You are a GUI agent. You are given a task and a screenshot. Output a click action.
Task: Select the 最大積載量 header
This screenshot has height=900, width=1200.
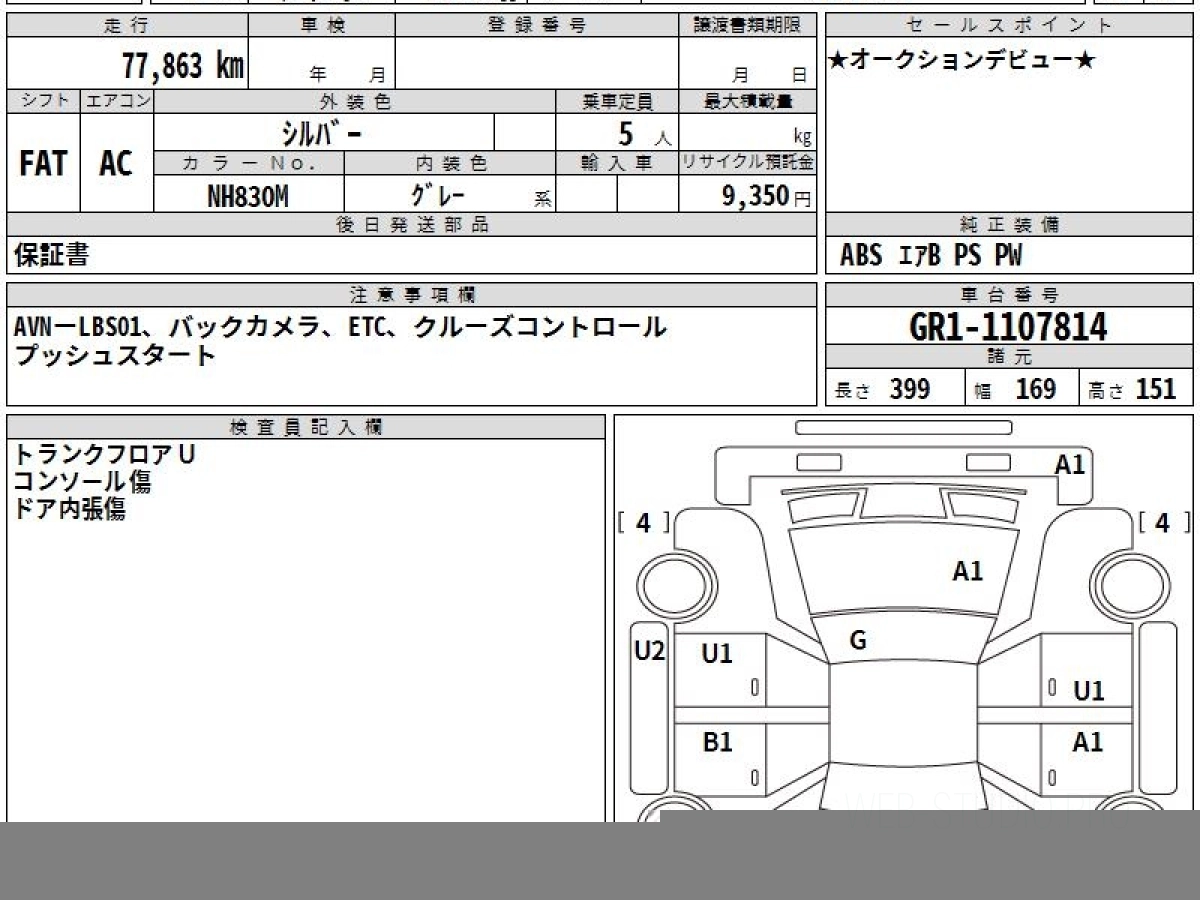click(x=748, y=101)
